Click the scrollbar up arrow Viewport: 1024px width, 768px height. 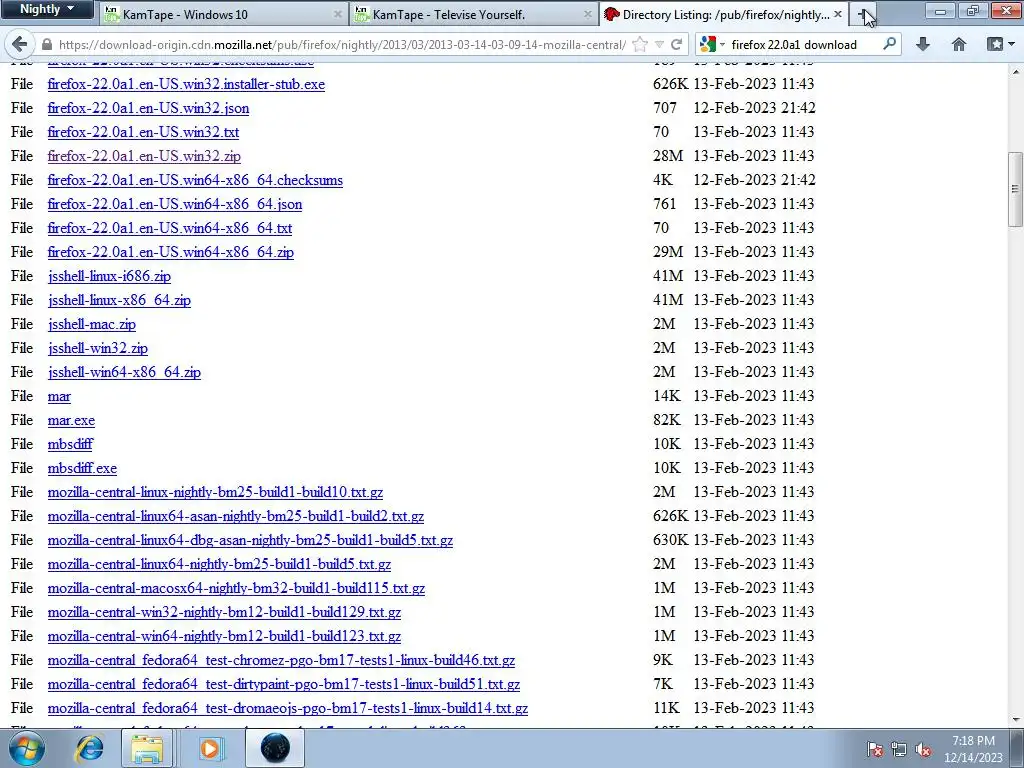(1015, 70)
